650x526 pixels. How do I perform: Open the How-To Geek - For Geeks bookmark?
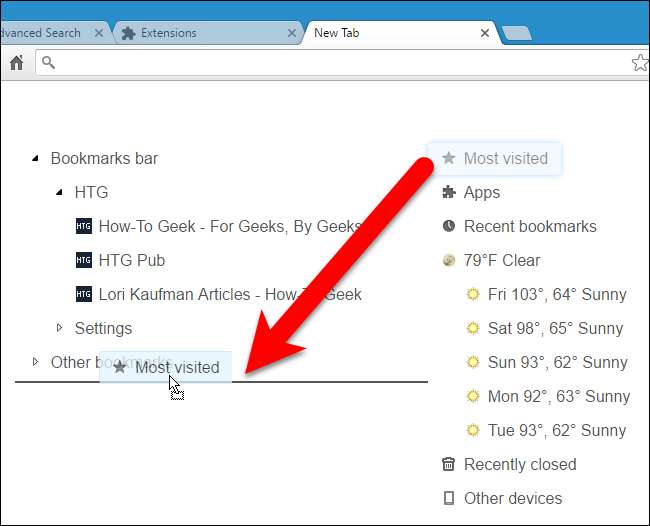point(229,226)
